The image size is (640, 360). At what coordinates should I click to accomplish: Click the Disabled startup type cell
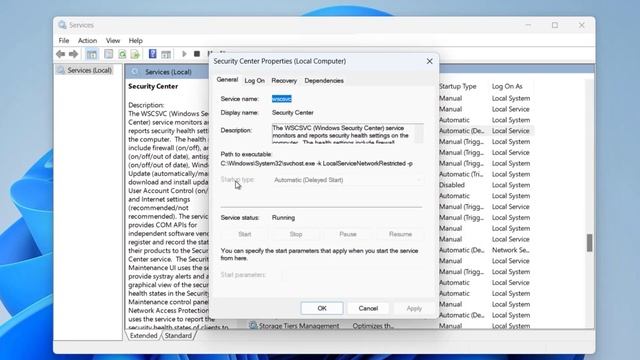452,185
